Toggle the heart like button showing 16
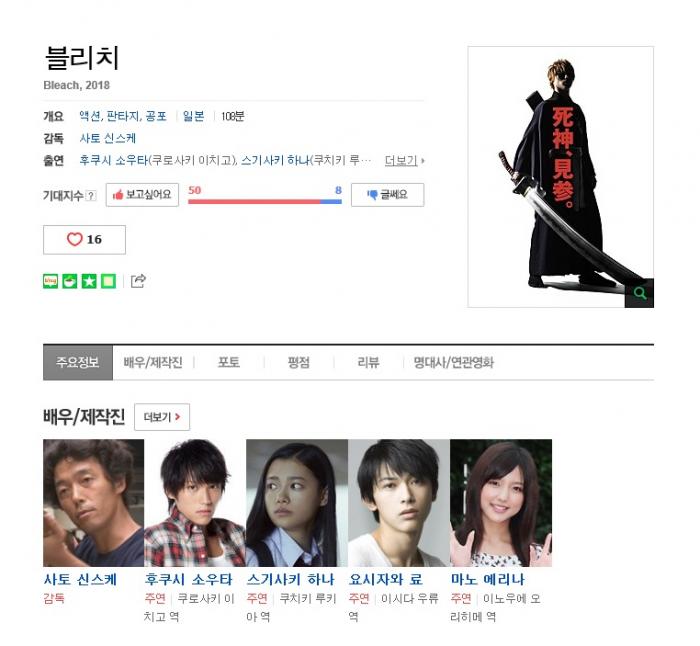 coord(84,240)
